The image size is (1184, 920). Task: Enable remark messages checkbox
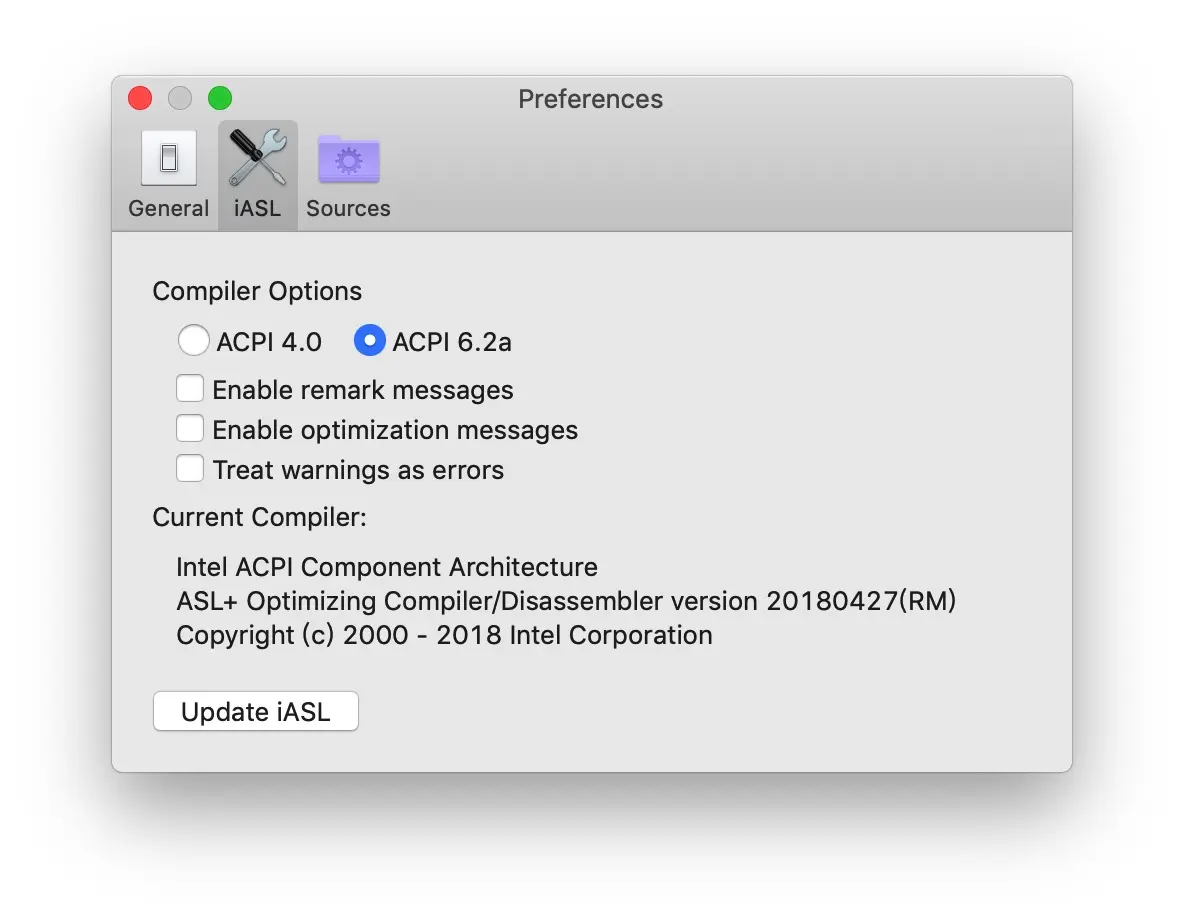pyautogui.click(x=190, y=389)
